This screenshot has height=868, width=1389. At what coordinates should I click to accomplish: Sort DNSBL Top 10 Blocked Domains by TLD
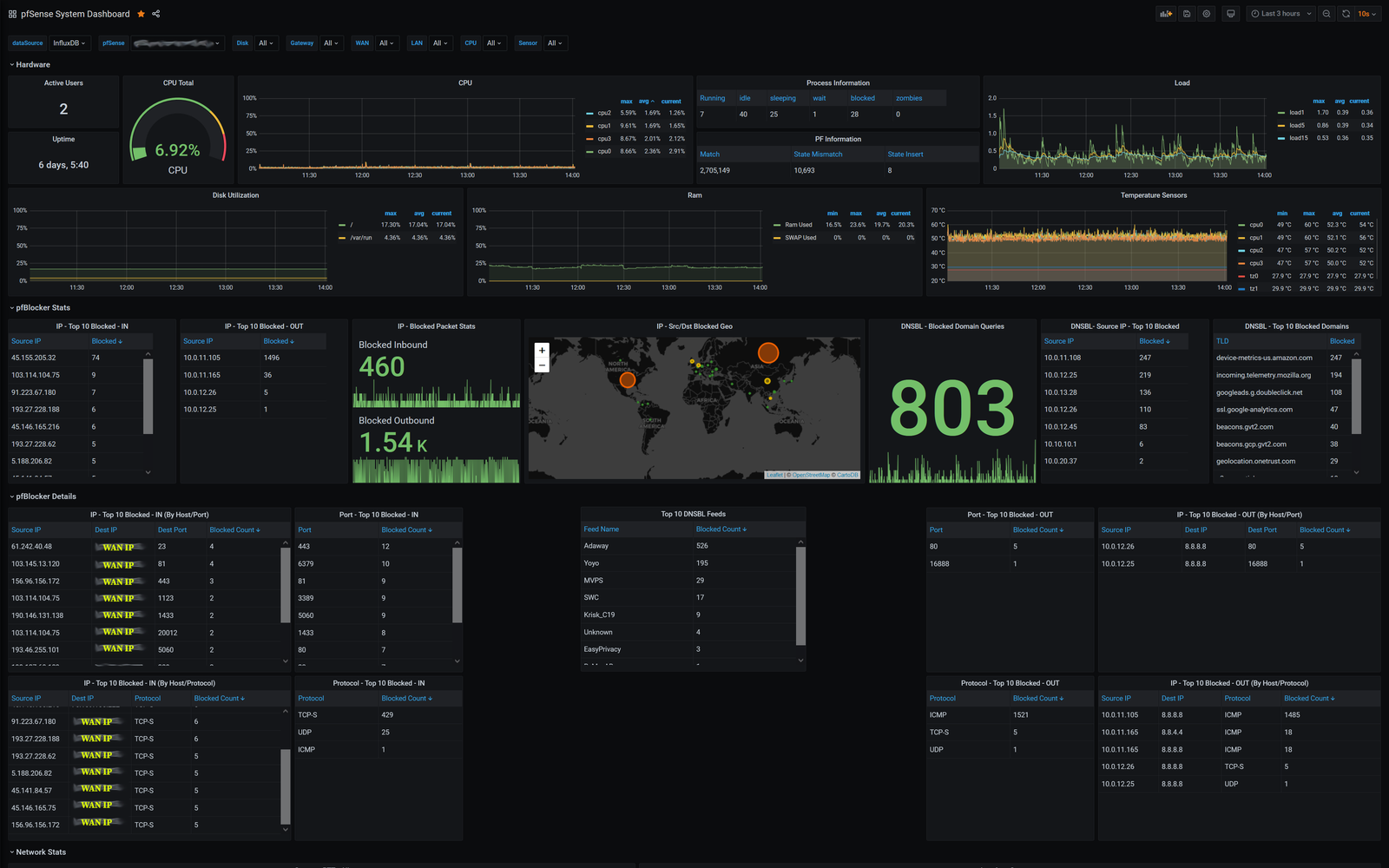tap(1222, 341)
